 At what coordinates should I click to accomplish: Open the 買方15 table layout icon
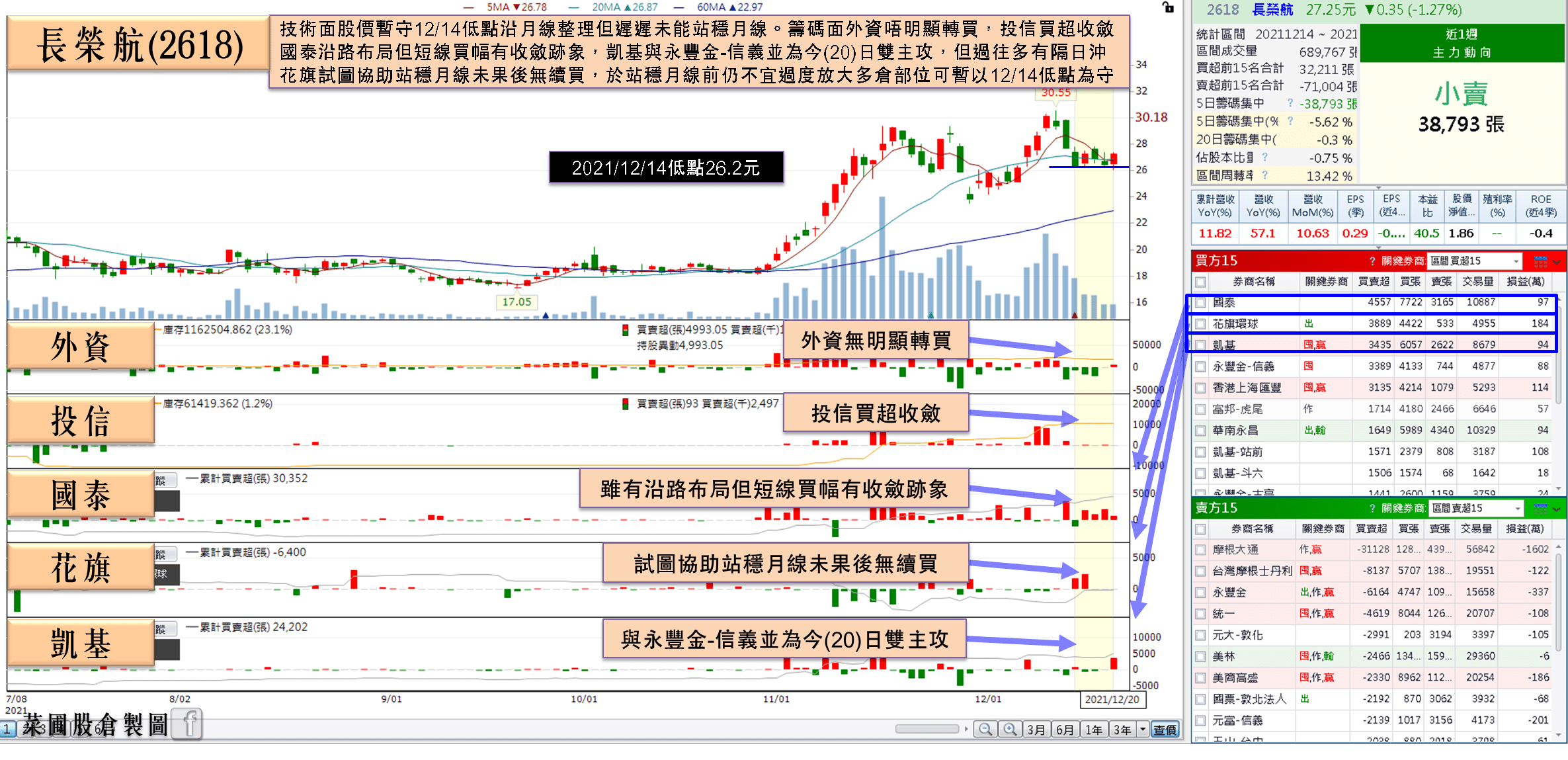[1540, 261]
